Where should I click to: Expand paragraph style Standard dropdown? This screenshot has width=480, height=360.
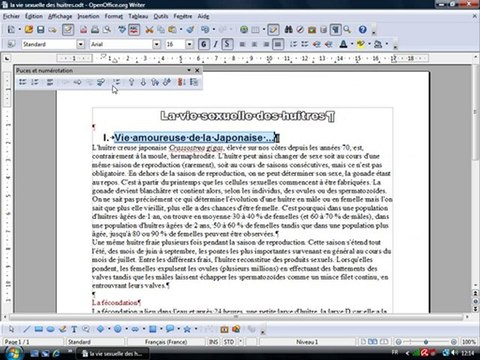[81, 44]
